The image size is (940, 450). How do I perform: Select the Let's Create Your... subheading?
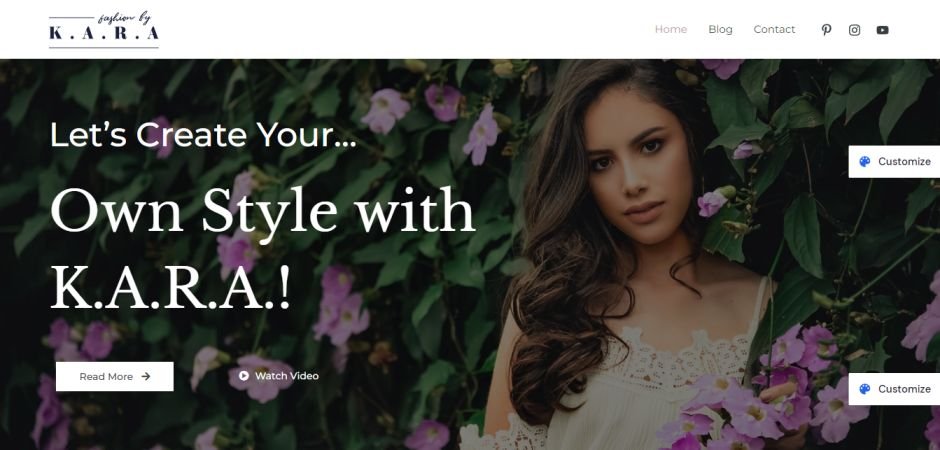click(x=203, y=135)
